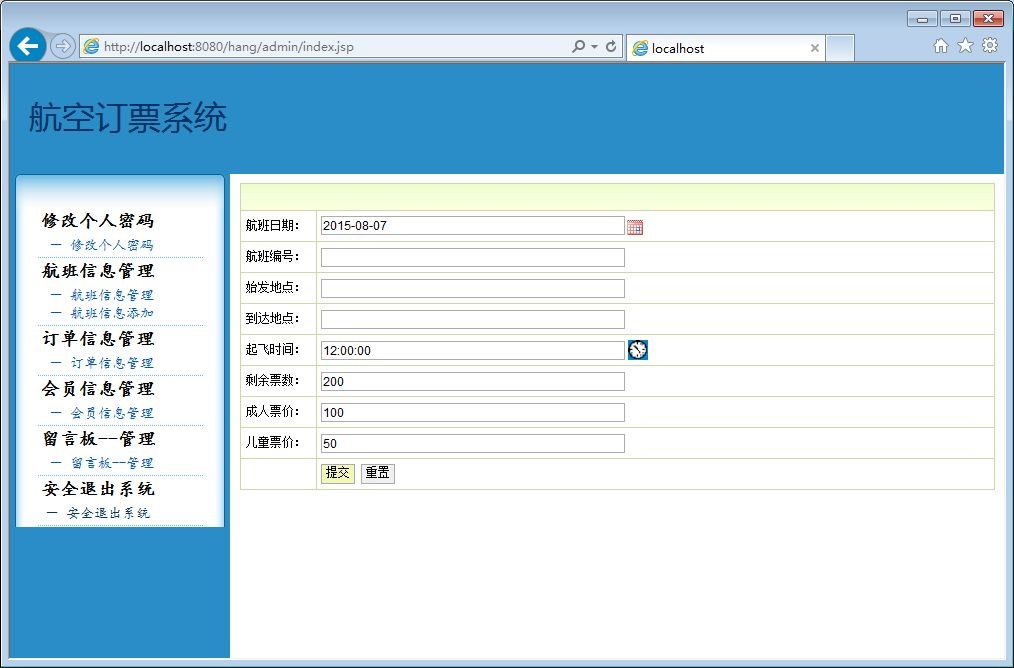The height and width of the screenshot is (668, 1014).
Task: Click the 到达地点 input field
Action: coord(473,319)
